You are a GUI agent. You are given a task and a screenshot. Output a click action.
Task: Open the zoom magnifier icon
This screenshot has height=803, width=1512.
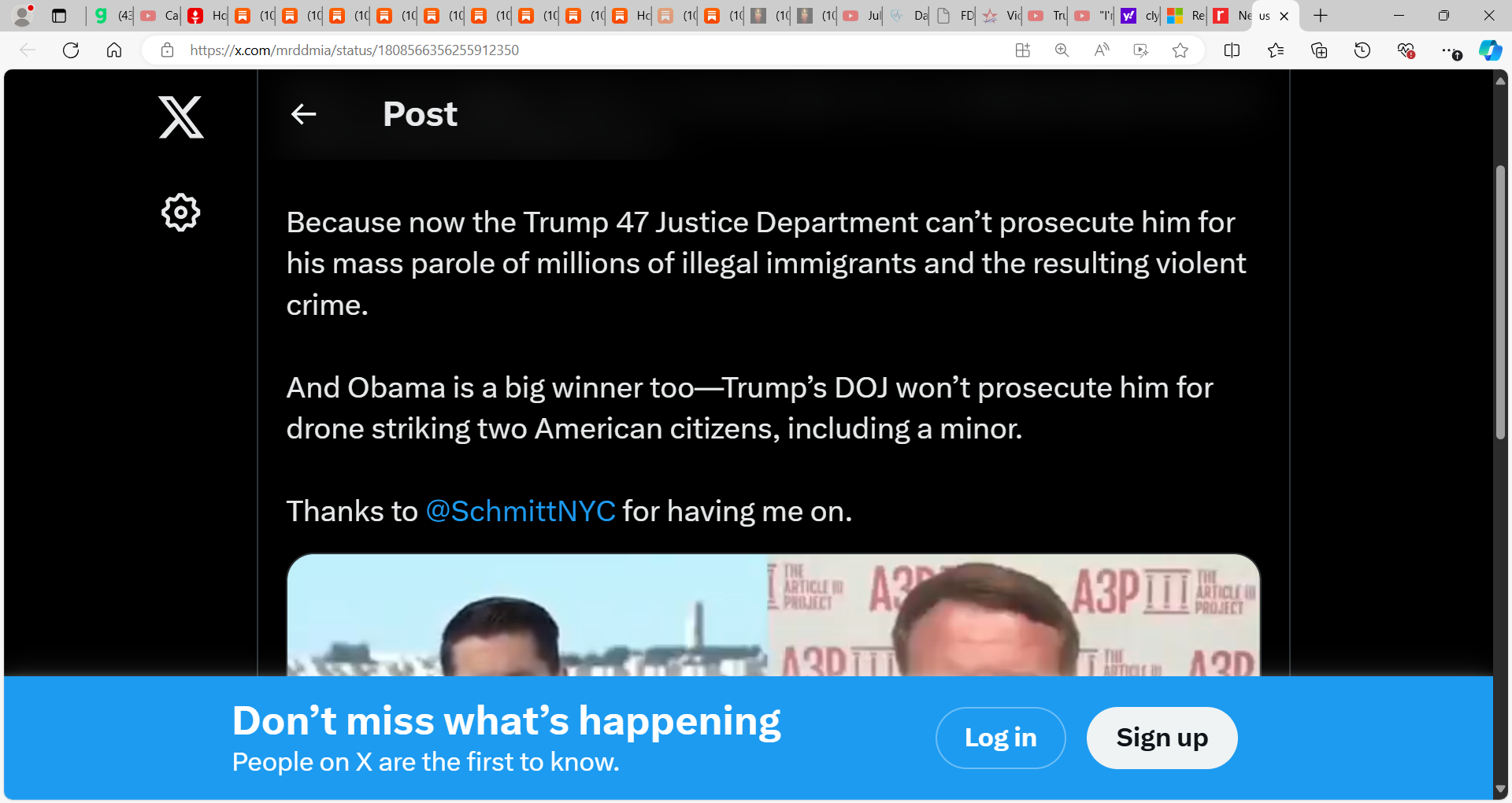click(x=1062, y=50)
